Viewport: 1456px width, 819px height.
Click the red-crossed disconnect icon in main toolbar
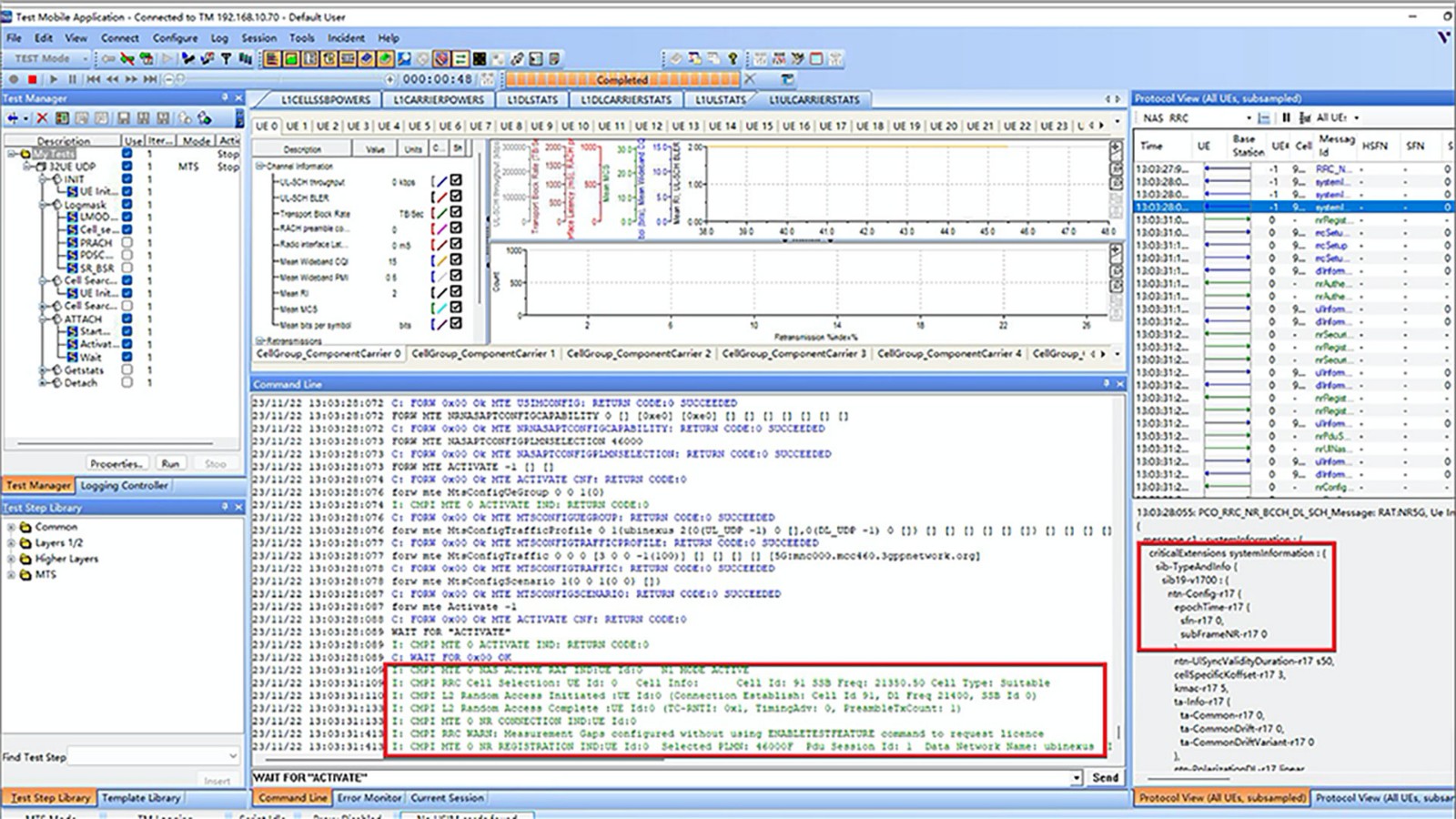click(x=127, y=58)
